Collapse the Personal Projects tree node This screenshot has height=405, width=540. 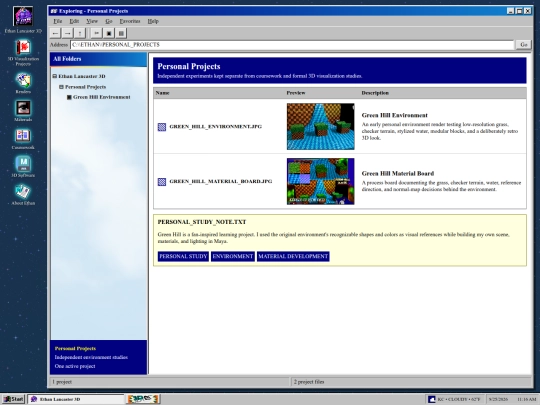tap(61, 87)
